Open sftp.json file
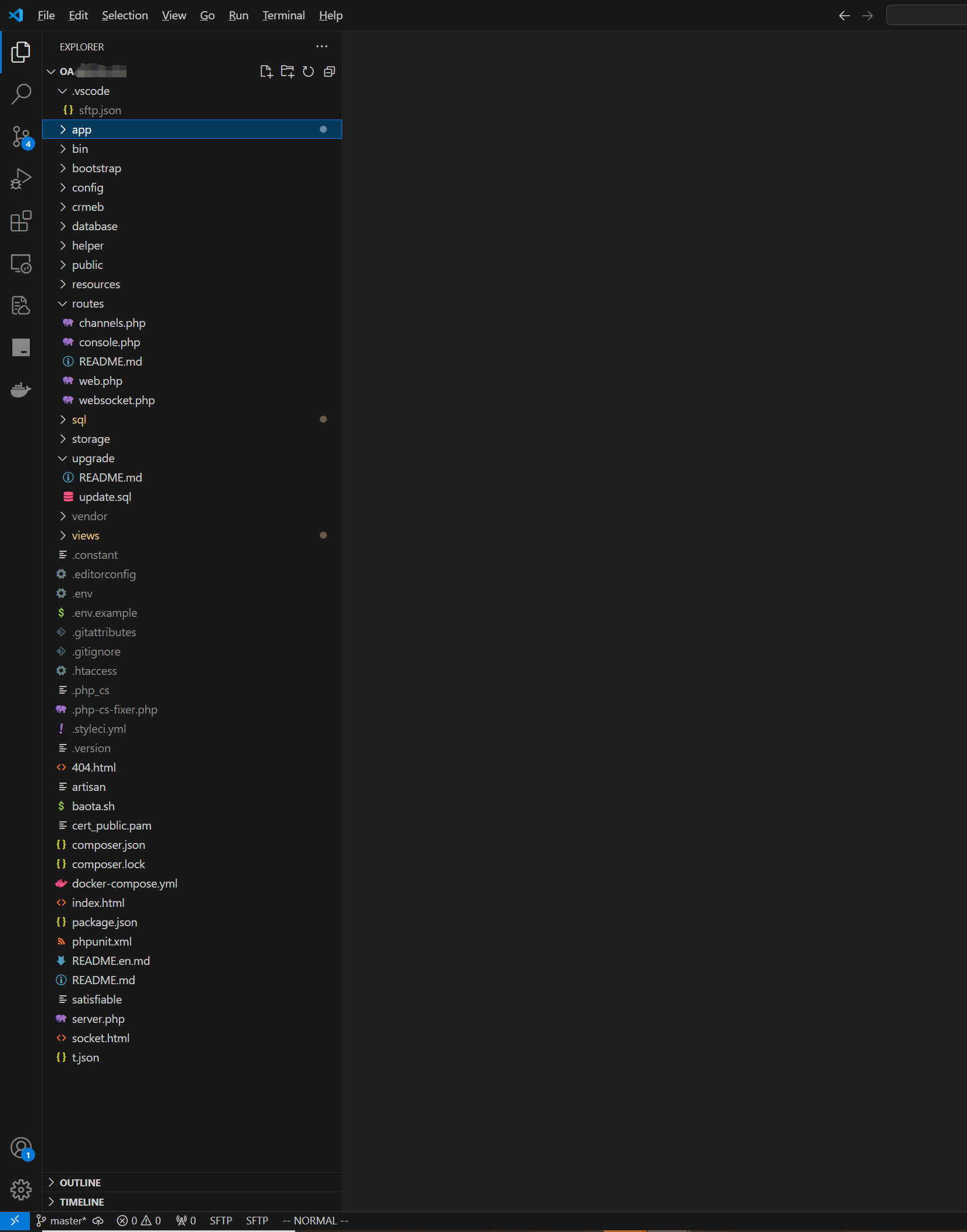 (192, 110)
